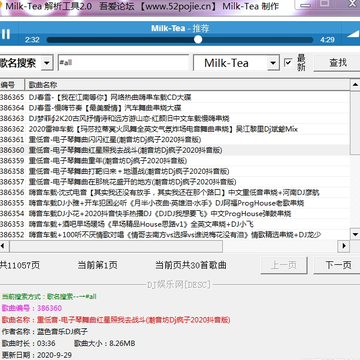Select song row 386360 红星照我去战斗

tap(175, 150)
